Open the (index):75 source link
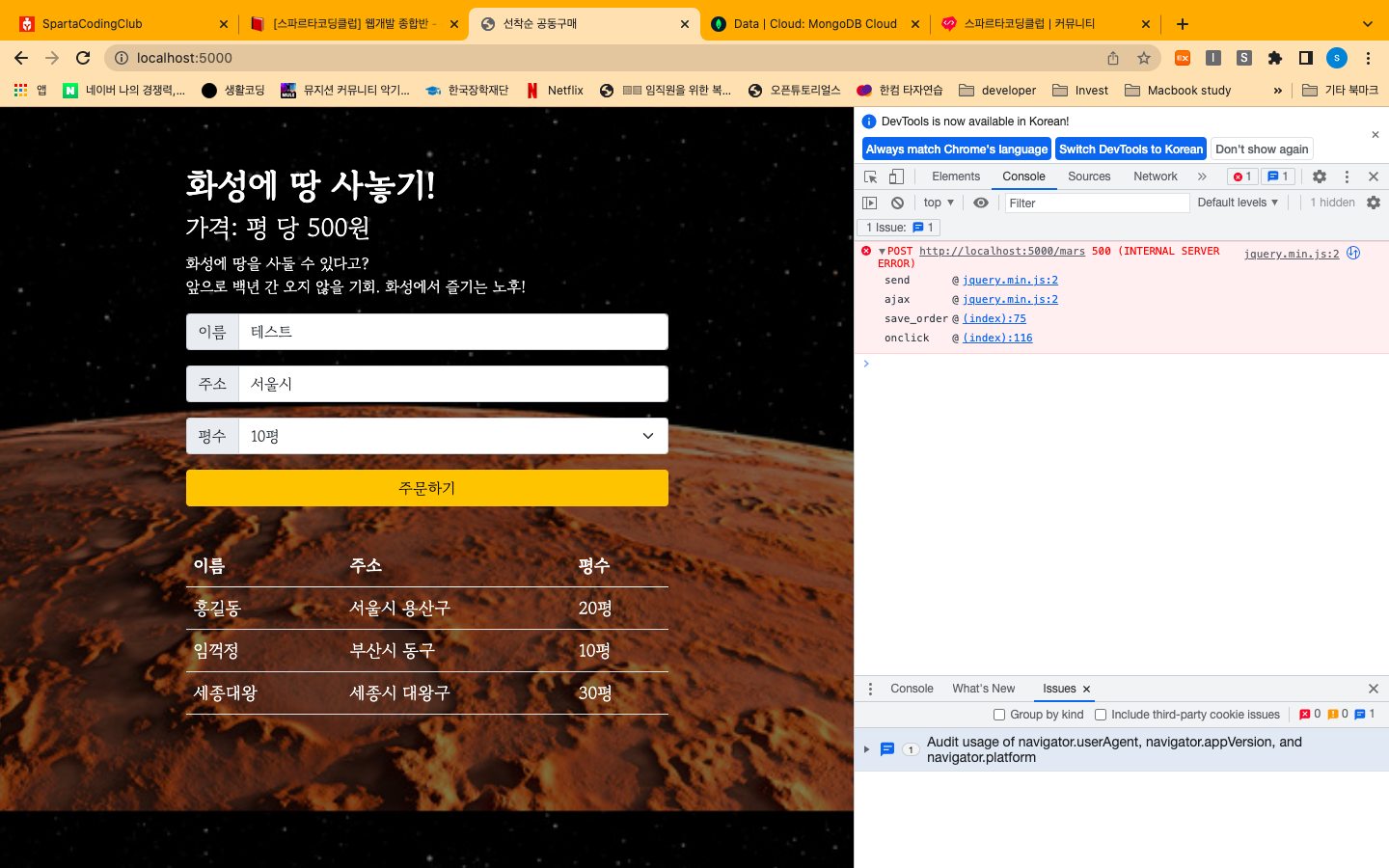The height and width of the screenshot is (868, 1389). [994, 318]
